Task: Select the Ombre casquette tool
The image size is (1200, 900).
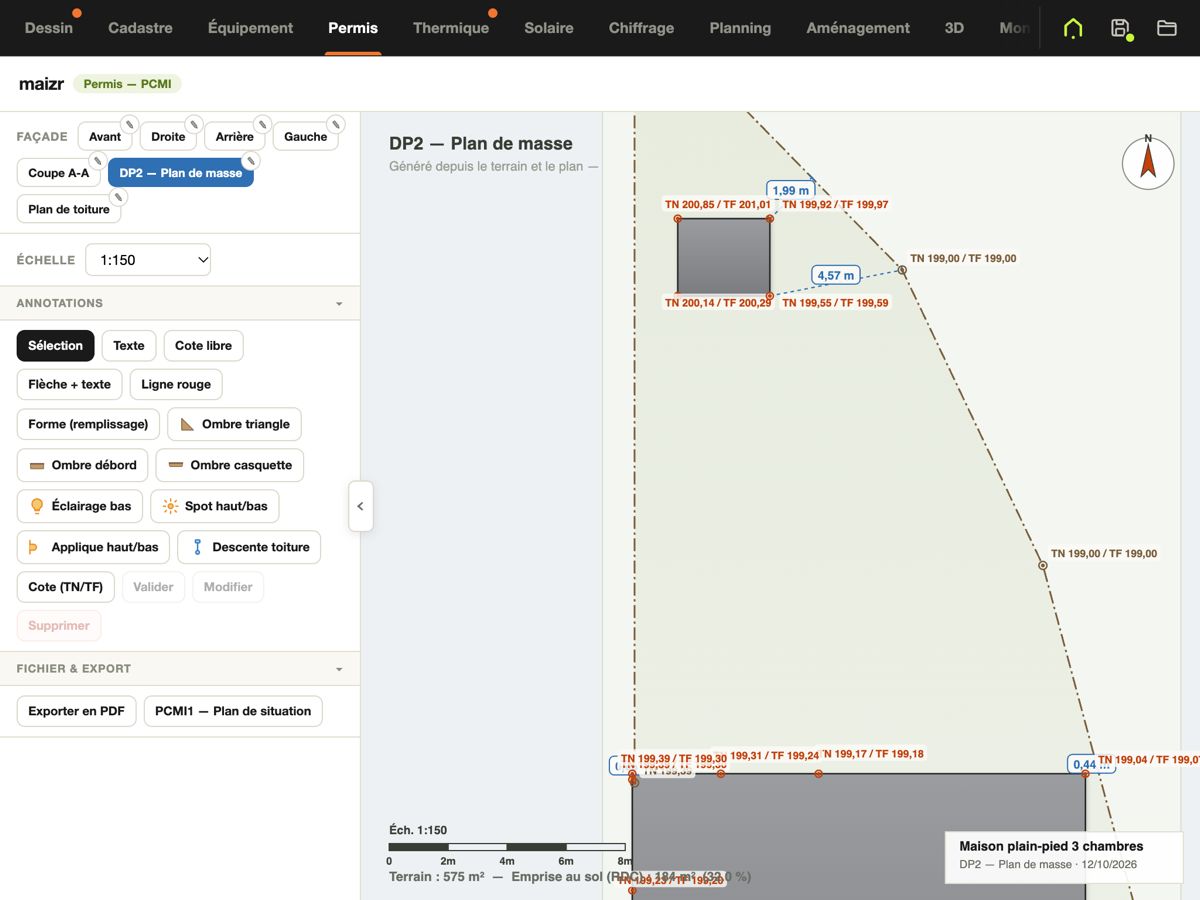Action: (x=230, y=465)
